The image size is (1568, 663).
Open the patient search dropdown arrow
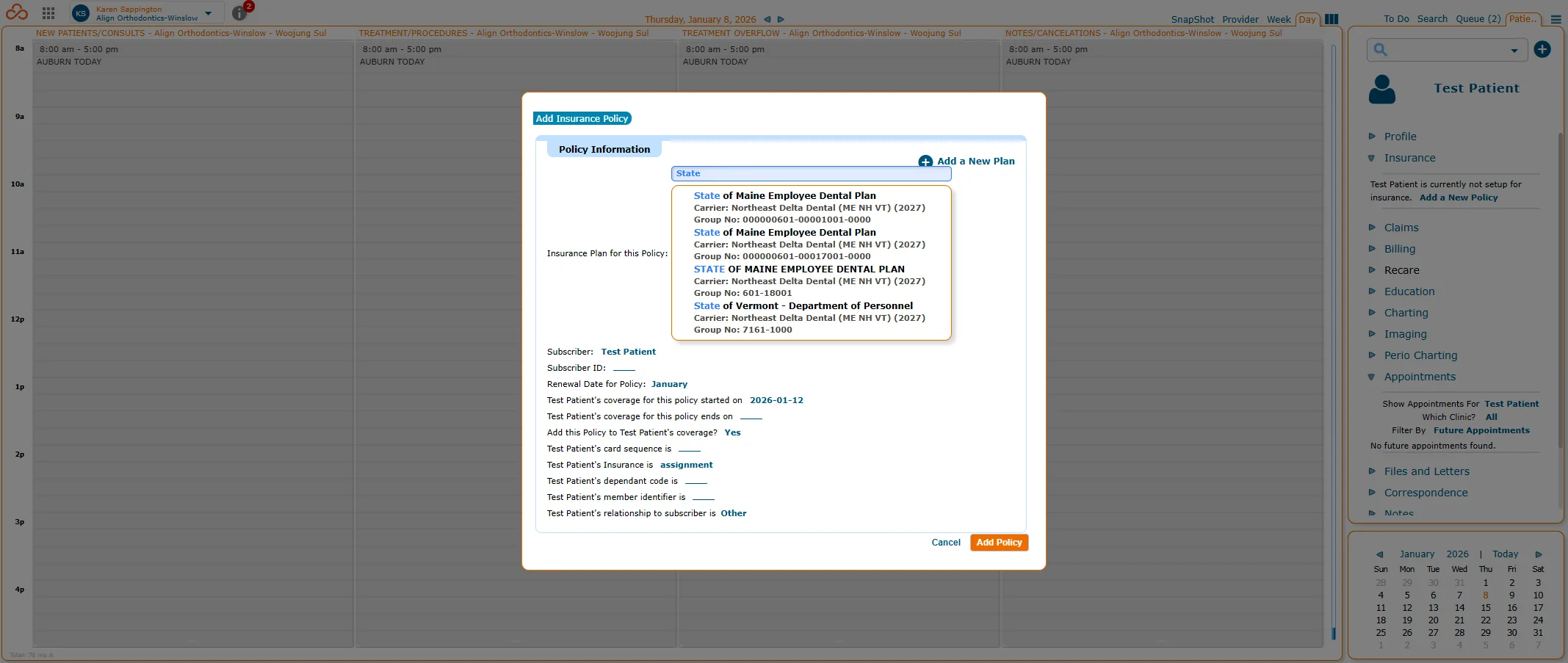pos(1513,50)
